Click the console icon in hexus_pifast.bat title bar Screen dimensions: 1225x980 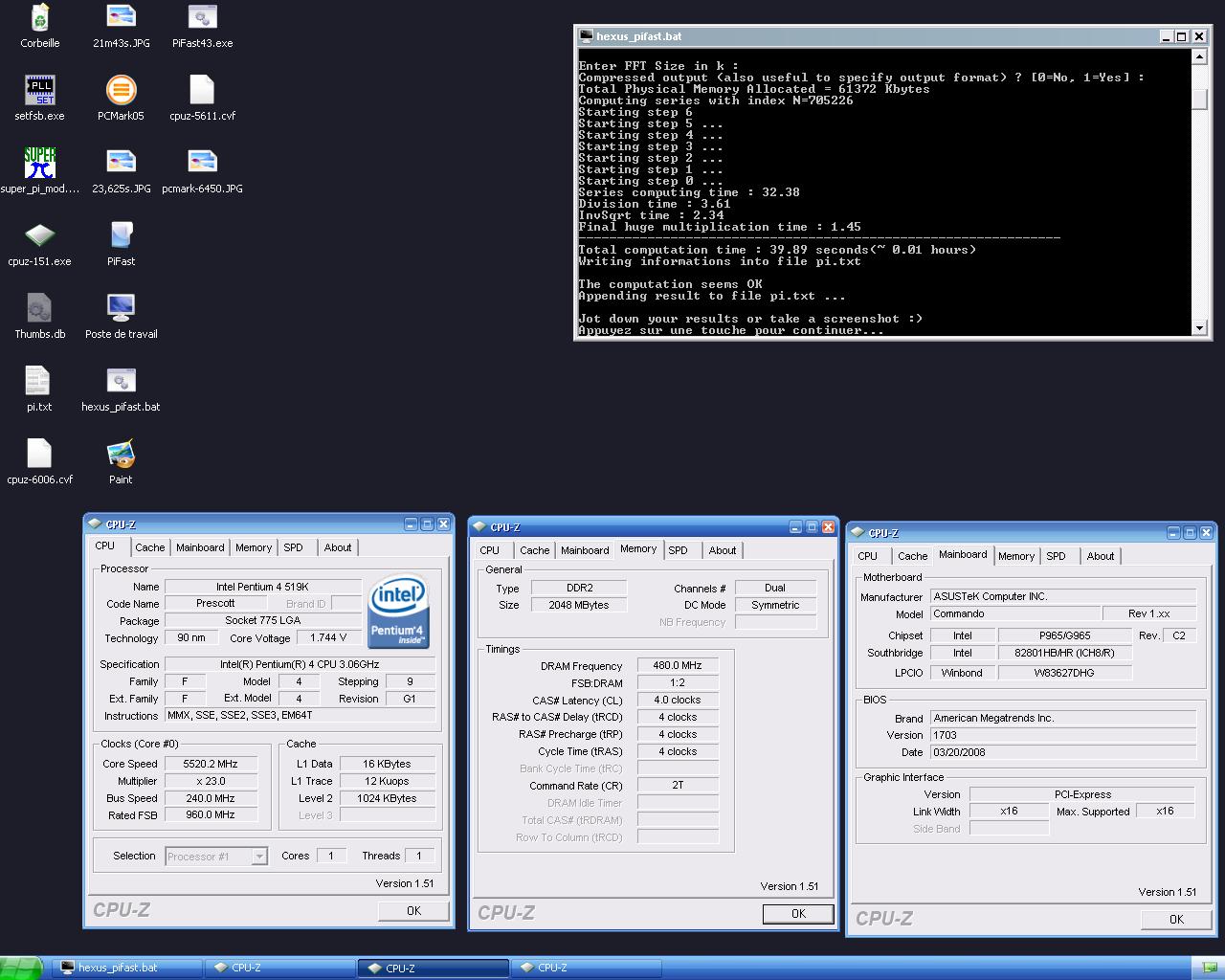coord(587,36)
